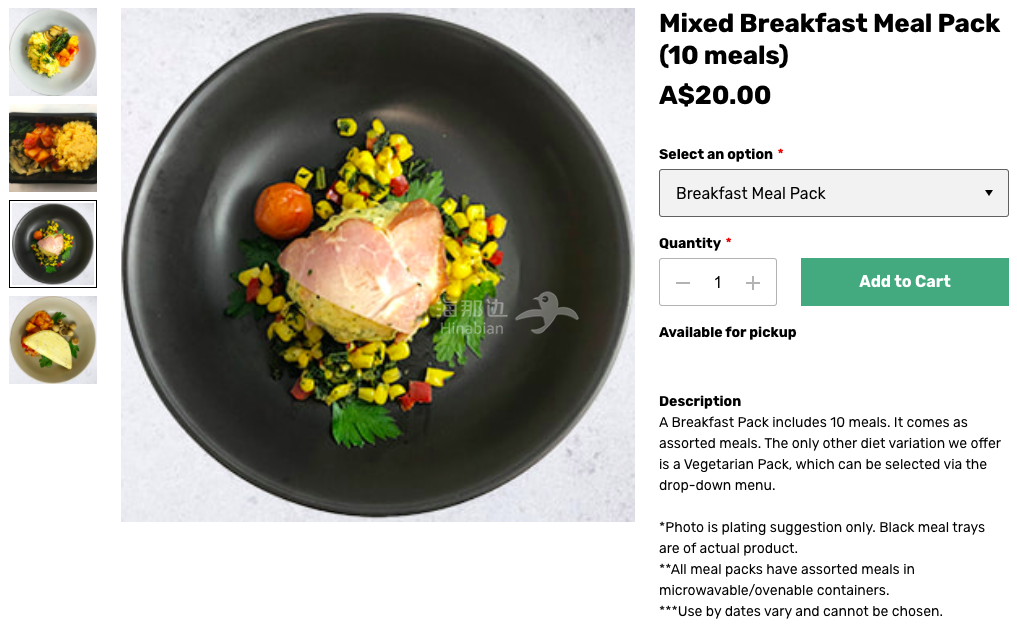Select the ham and corn bowl thumbnail
This screenshot has width=1017, height=630.
53,244
